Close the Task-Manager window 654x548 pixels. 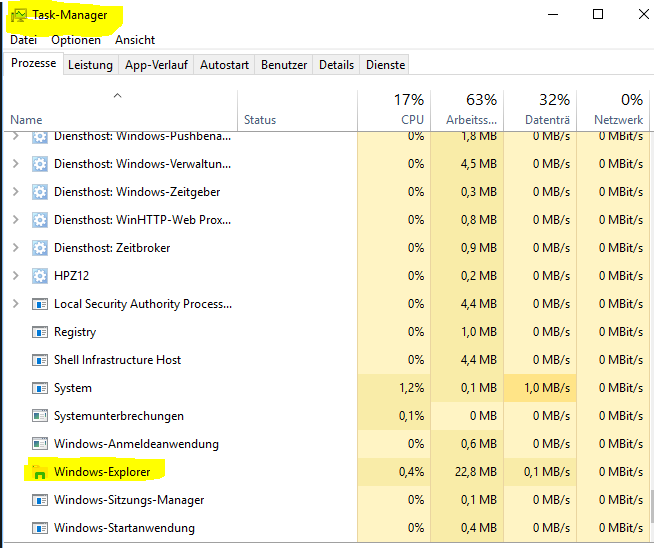pyautogui.click(x=644, y=15)
